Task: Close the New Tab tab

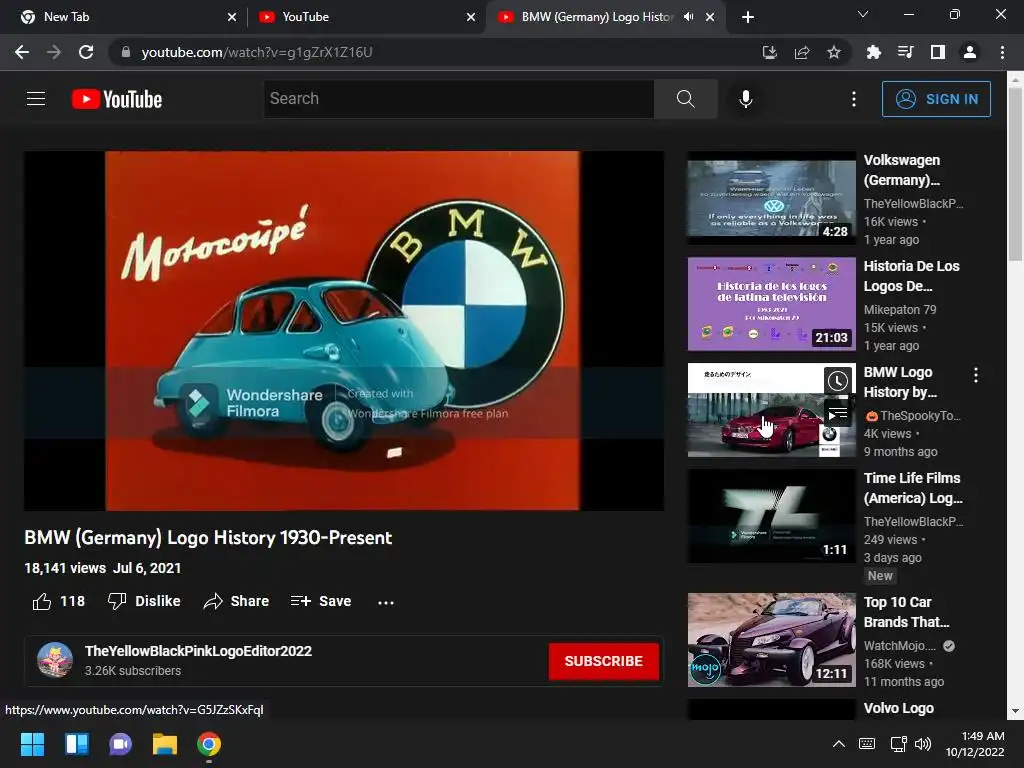Action: [232, 17]
